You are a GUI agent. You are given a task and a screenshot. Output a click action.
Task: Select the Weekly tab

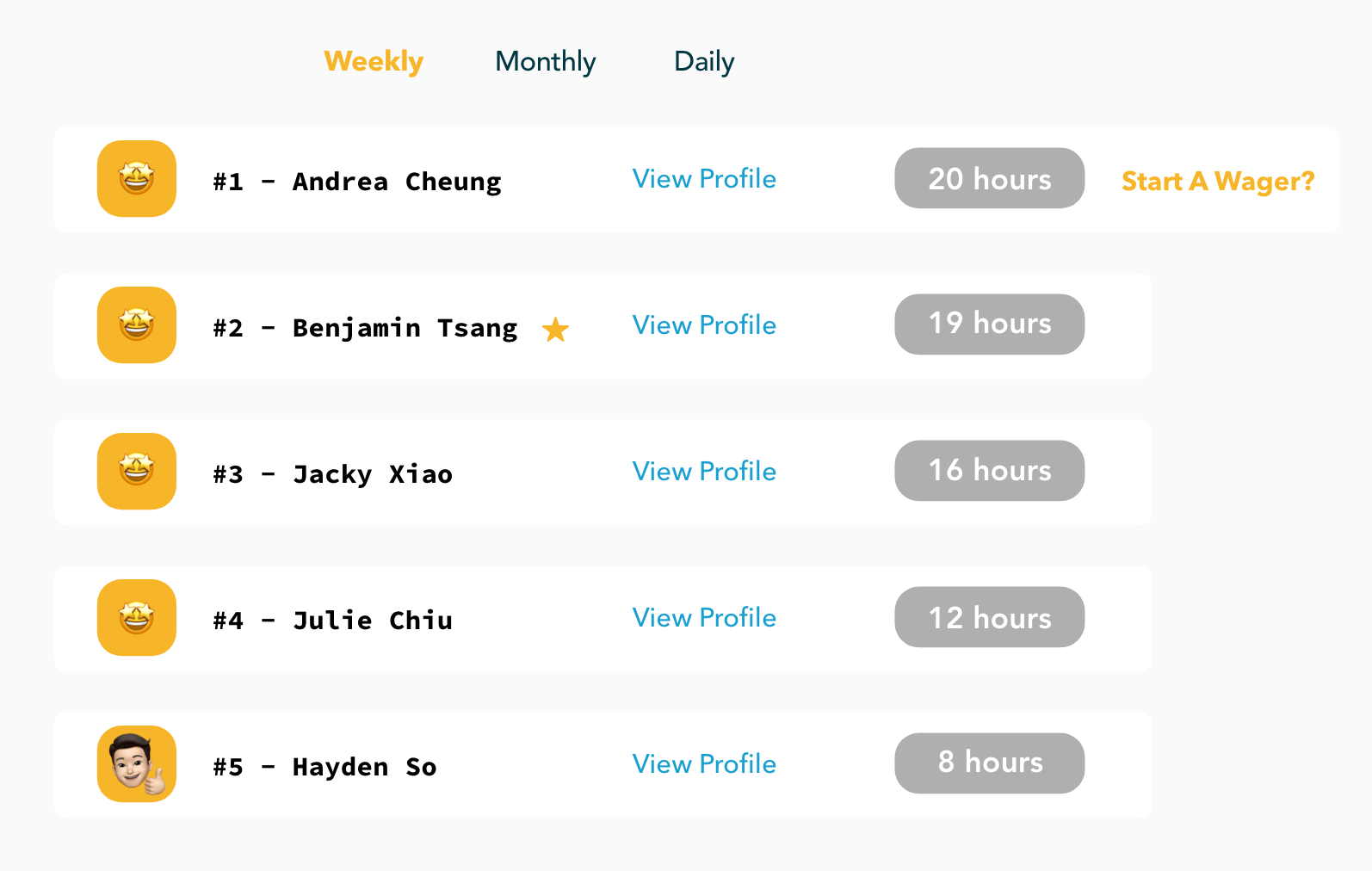tap(373, 61)
